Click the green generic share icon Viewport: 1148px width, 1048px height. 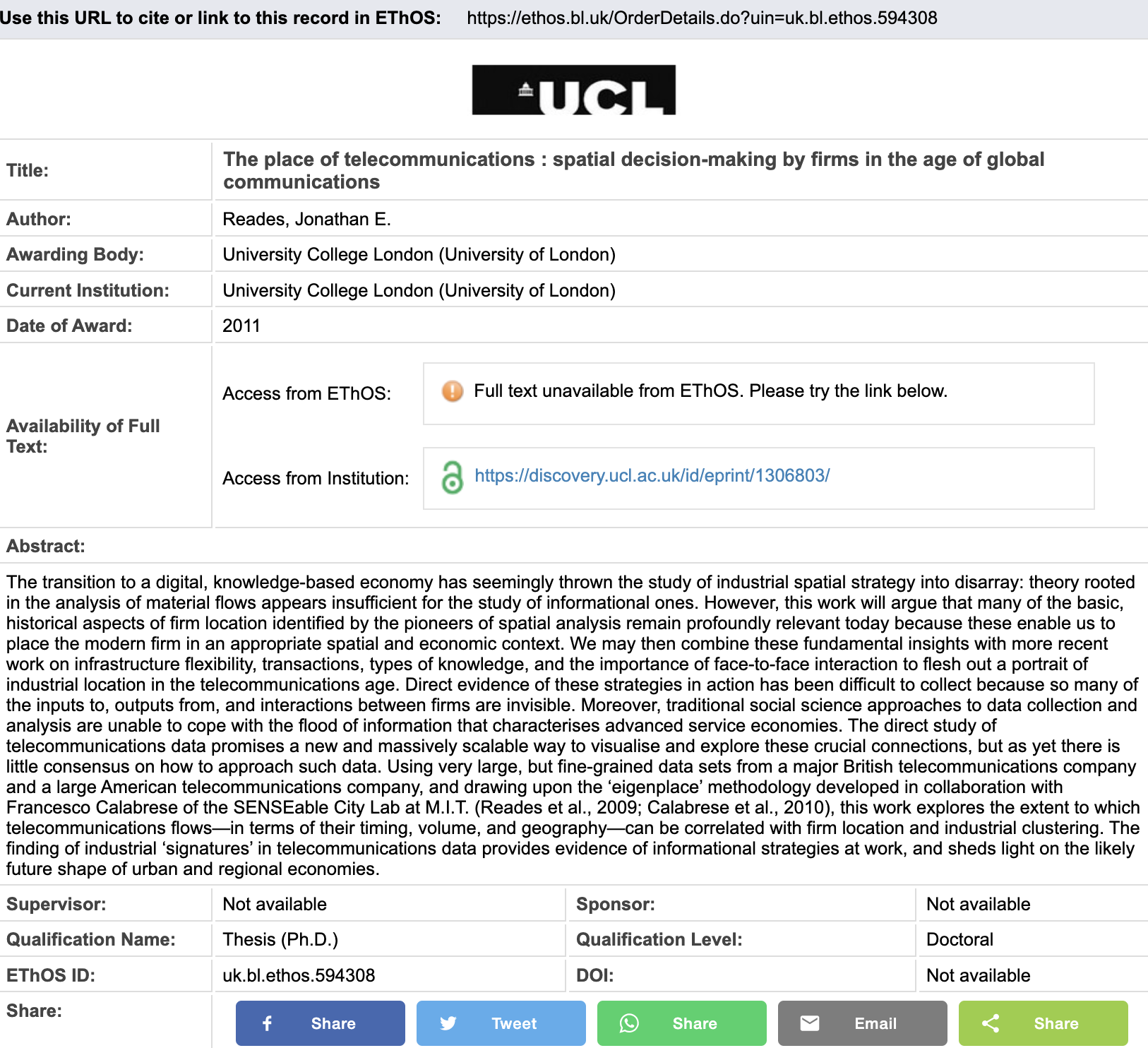click(x=991, y=1023)
